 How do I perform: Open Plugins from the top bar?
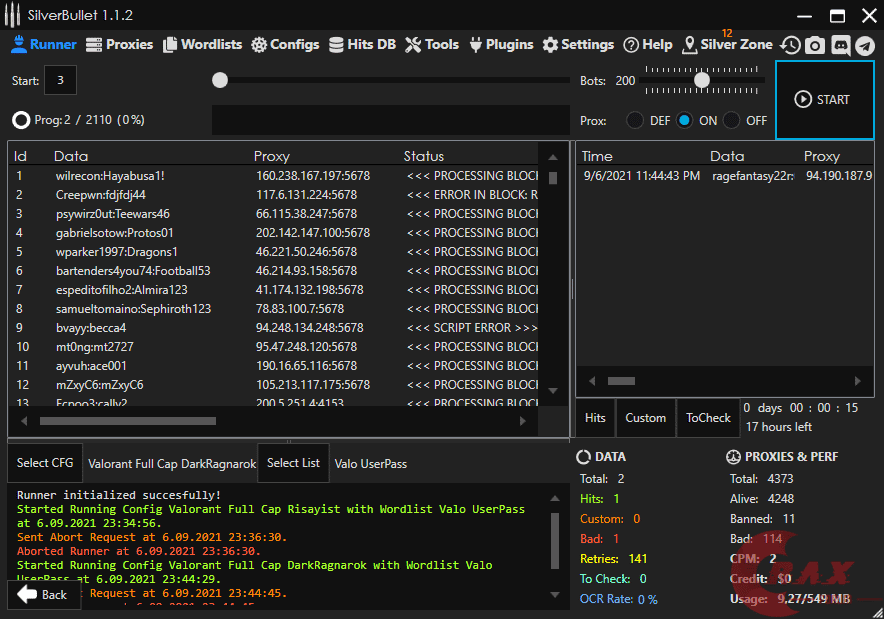click(501, 45)
